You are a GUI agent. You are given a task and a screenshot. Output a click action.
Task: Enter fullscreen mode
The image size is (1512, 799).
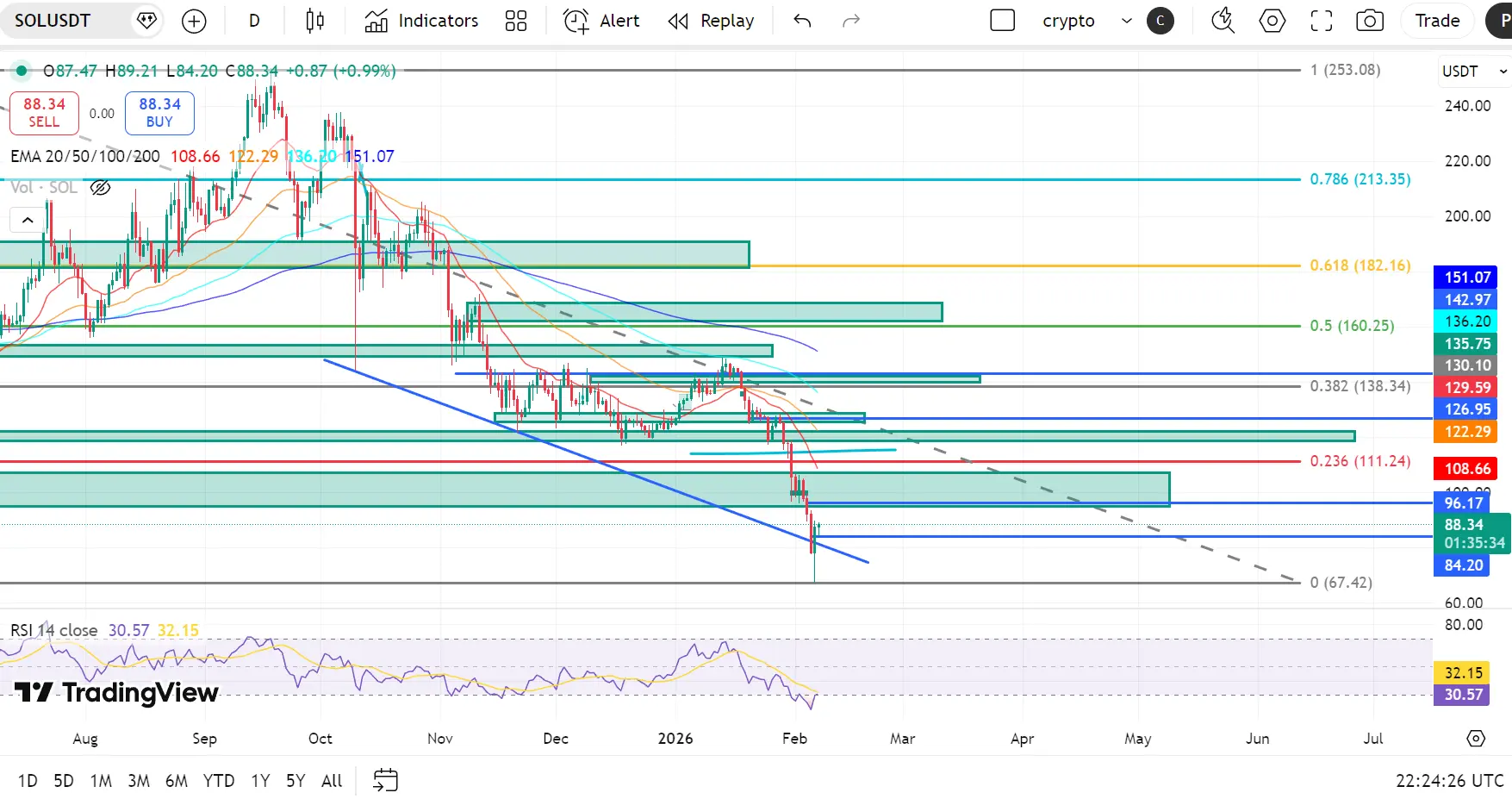click(x=1322, y=21)
